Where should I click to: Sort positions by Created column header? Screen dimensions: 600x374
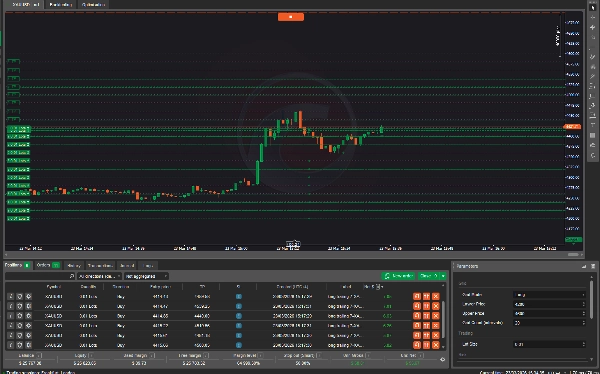292,286
